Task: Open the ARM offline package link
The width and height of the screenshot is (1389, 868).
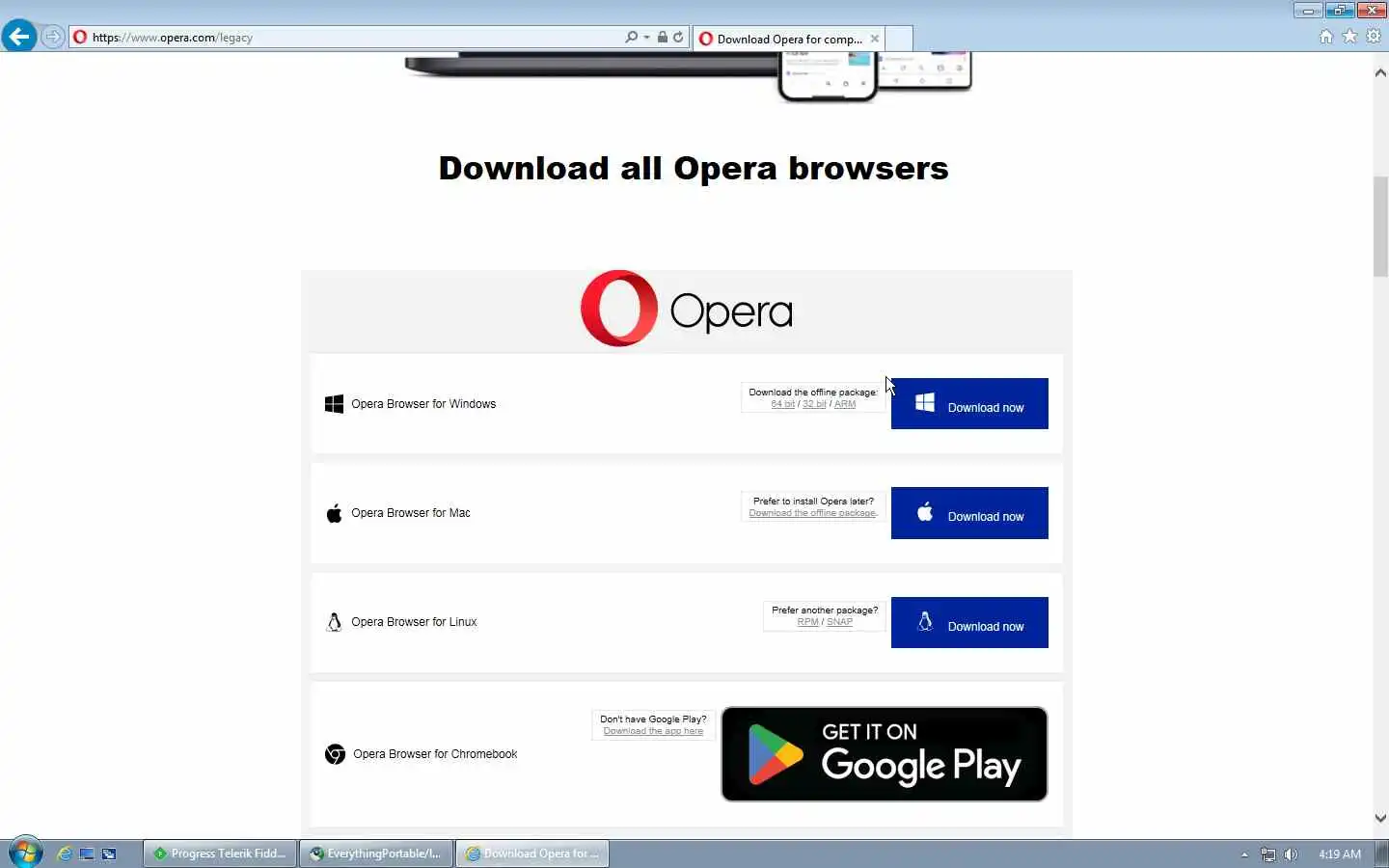Action: click(845, 404)
